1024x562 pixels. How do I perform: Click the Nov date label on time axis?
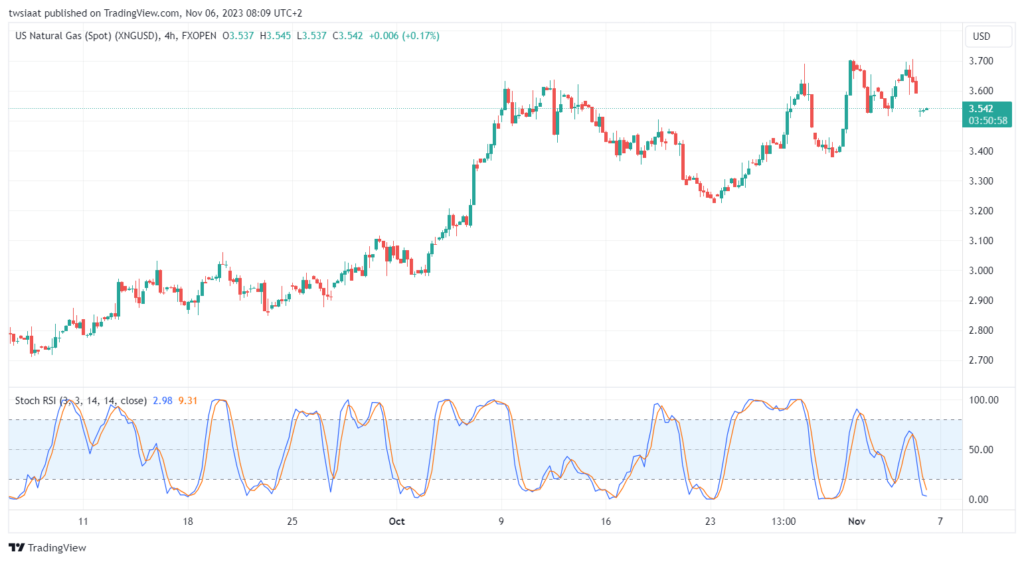(857, 522)
